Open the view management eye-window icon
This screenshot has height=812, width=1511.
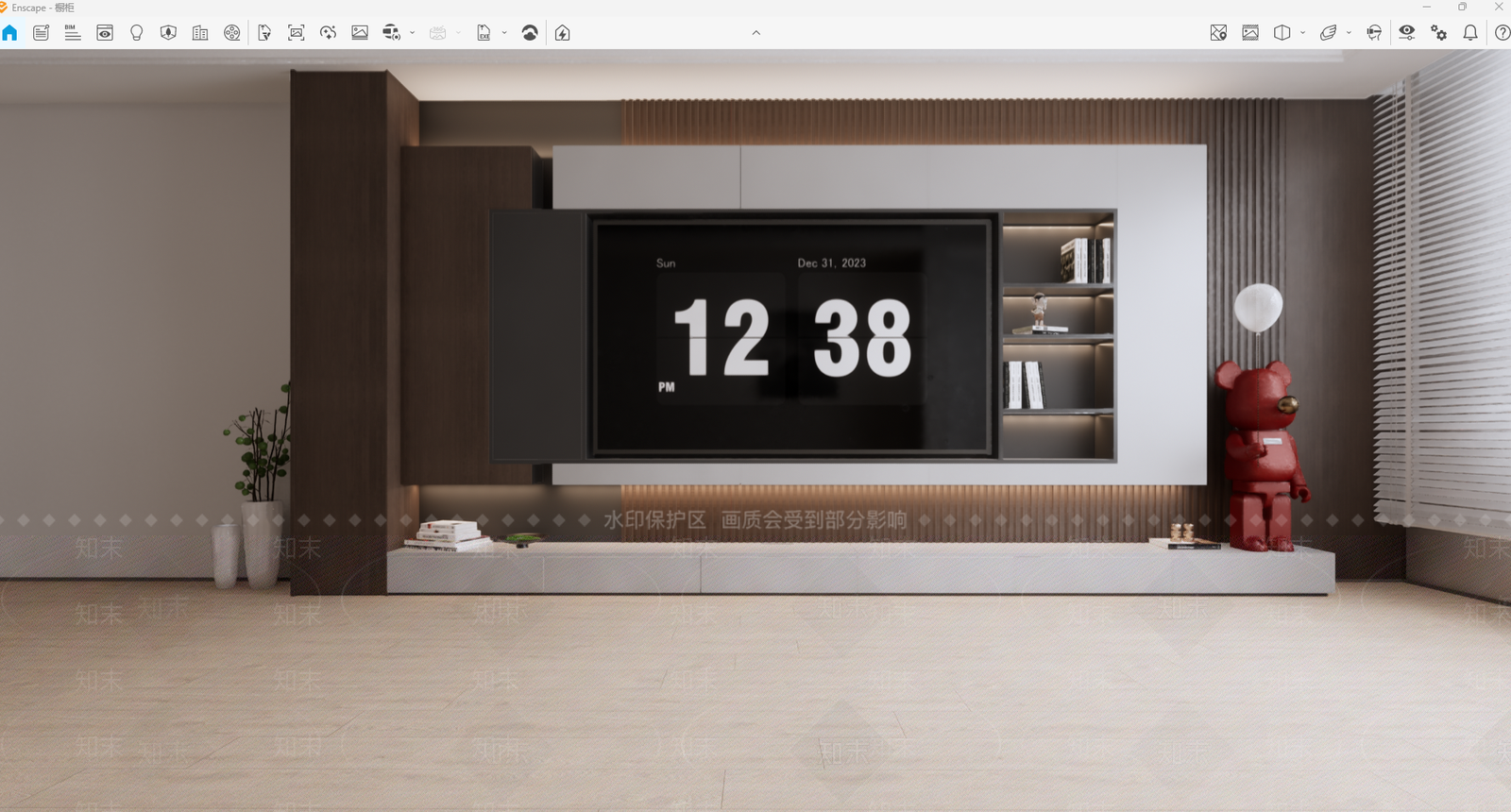point(105,33)
